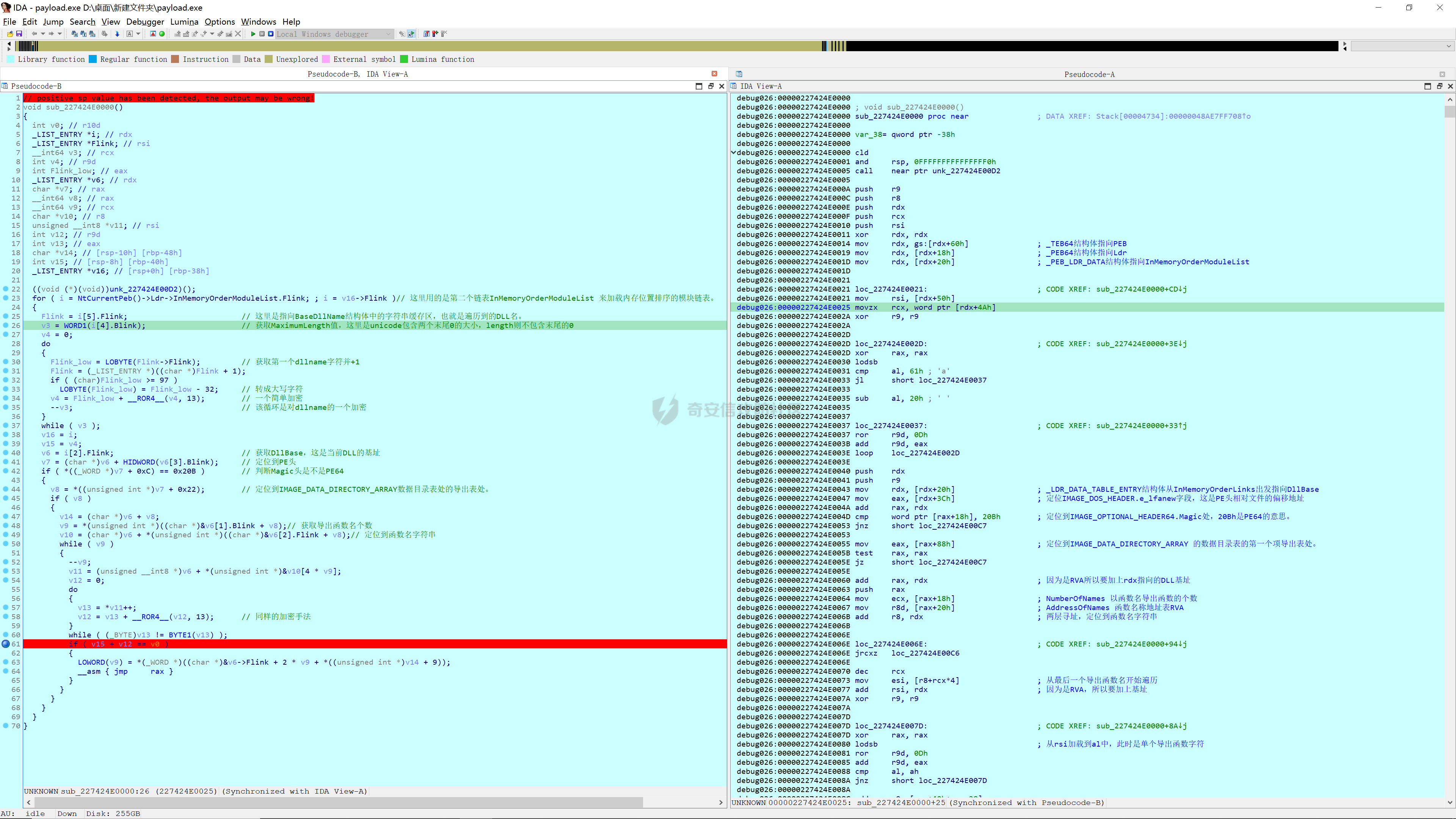This screenshot has height=819, width=1456.
Task: Toggle breakpoint dot on pseudocode line 22
Action: point(6,289)
